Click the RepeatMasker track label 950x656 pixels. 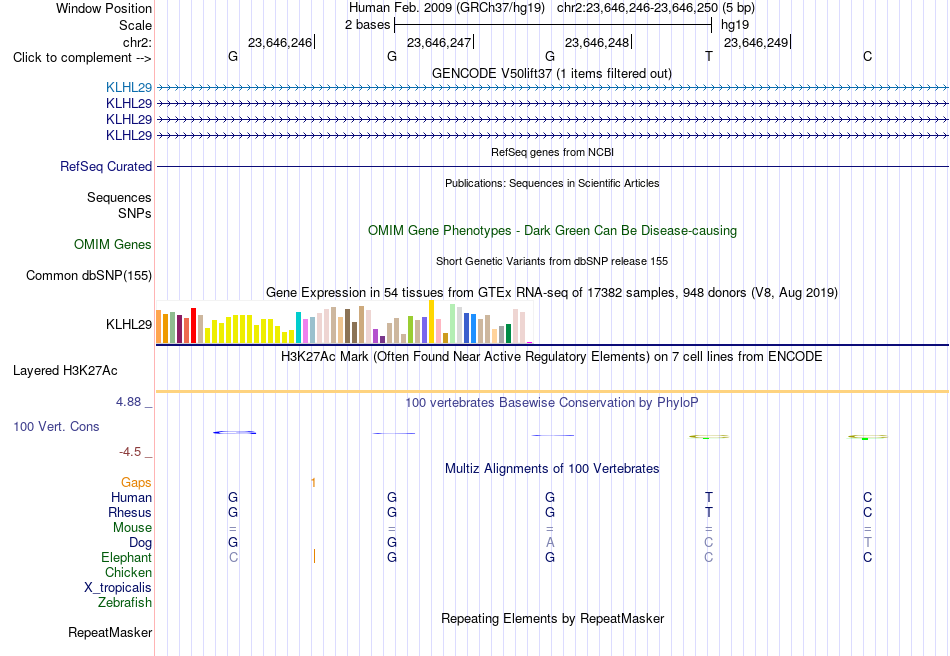(110, 632)
